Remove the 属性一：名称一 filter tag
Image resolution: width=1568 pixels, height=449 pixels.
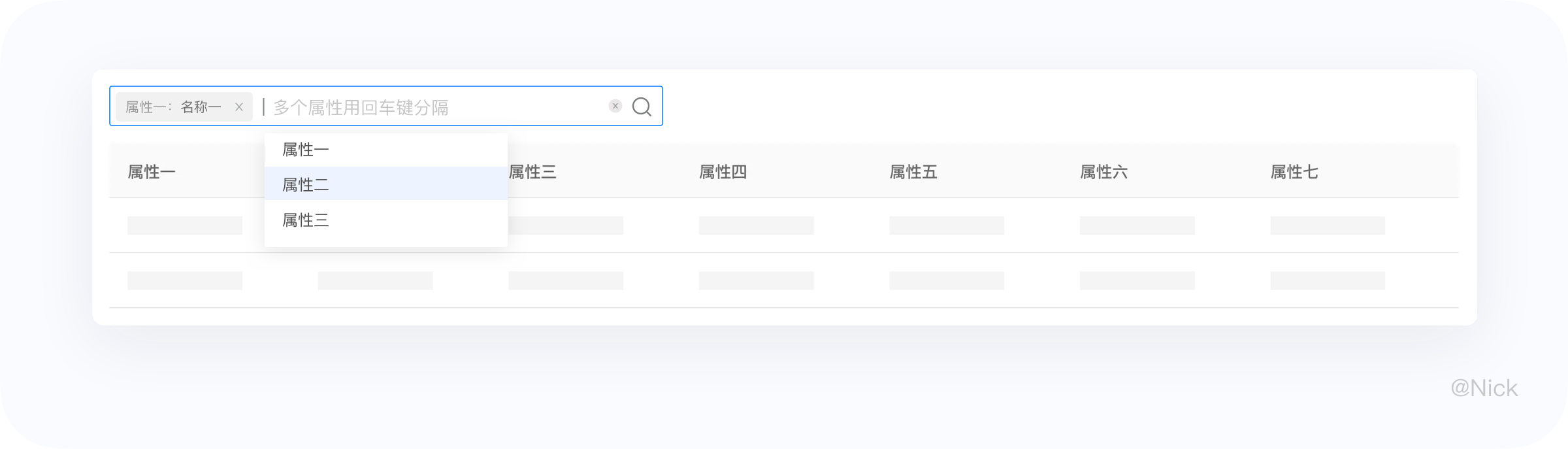pos(239,107)
